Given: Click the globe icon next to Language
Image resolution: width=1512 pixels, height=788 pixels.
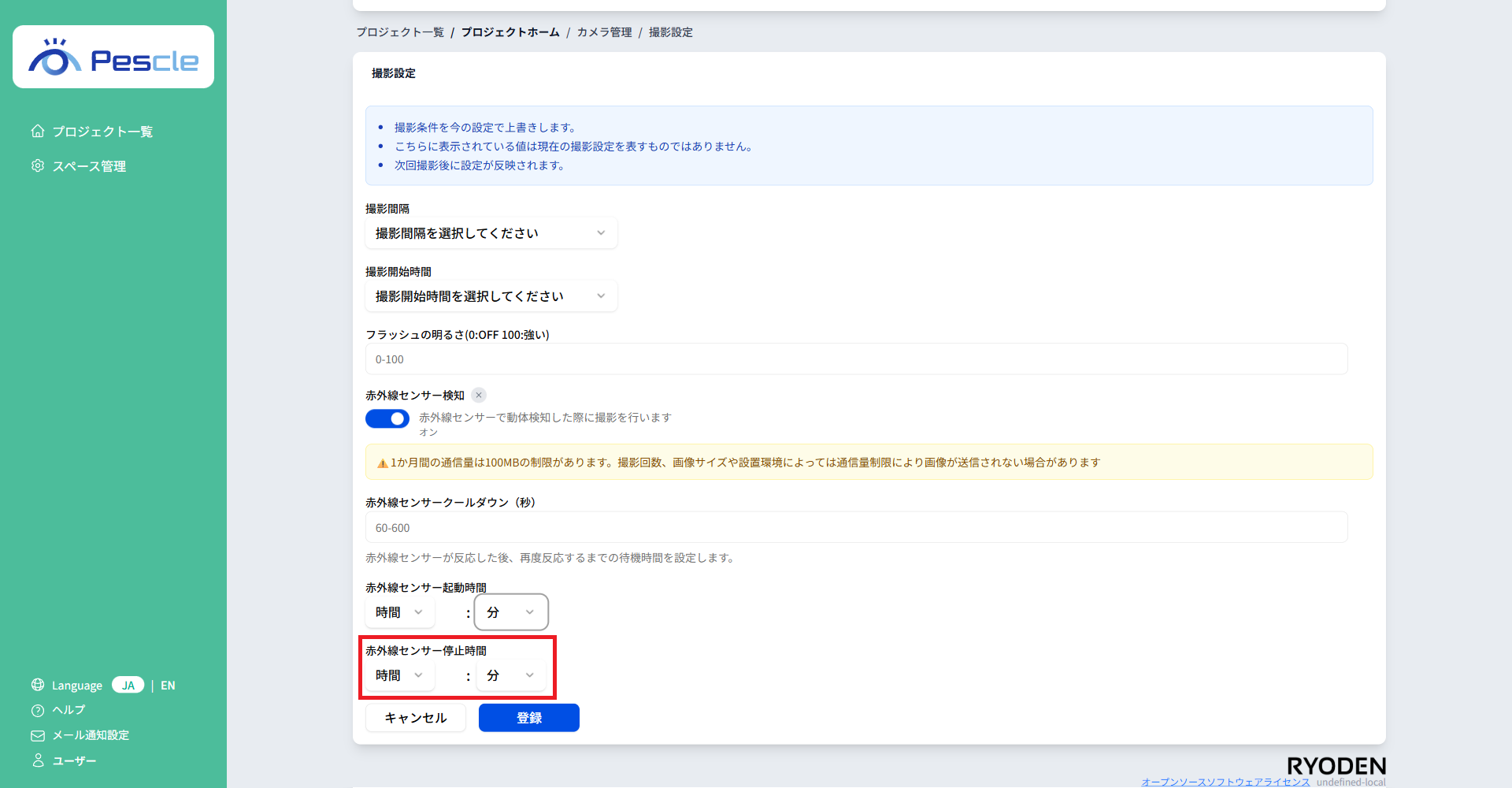Looking at the screenshot, I should [37, 685].
